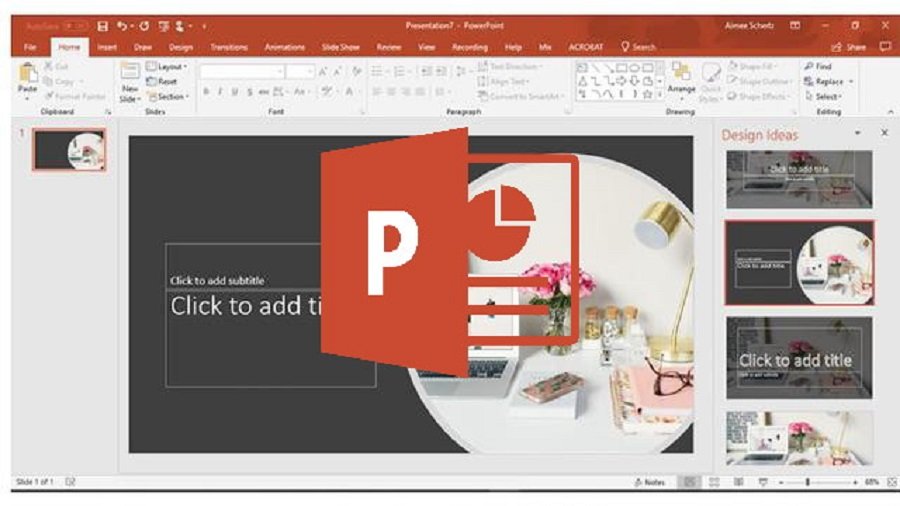Click the Increase Font Size icon

pyautogui.click(x=323, y=72)
